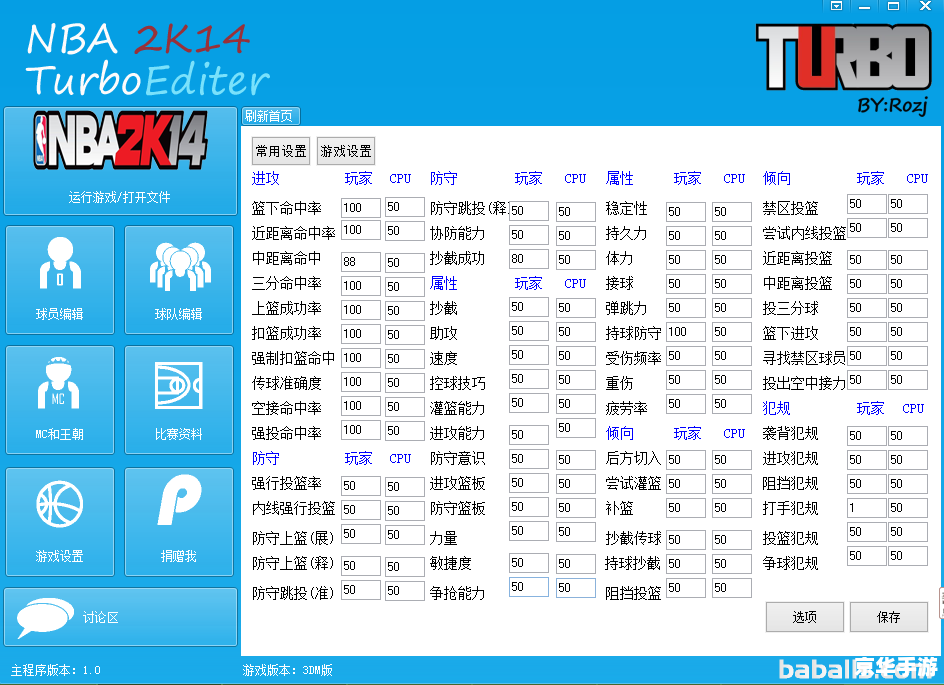
Task: Click the 强行投篮率 player value field
Action: [361, 486]
